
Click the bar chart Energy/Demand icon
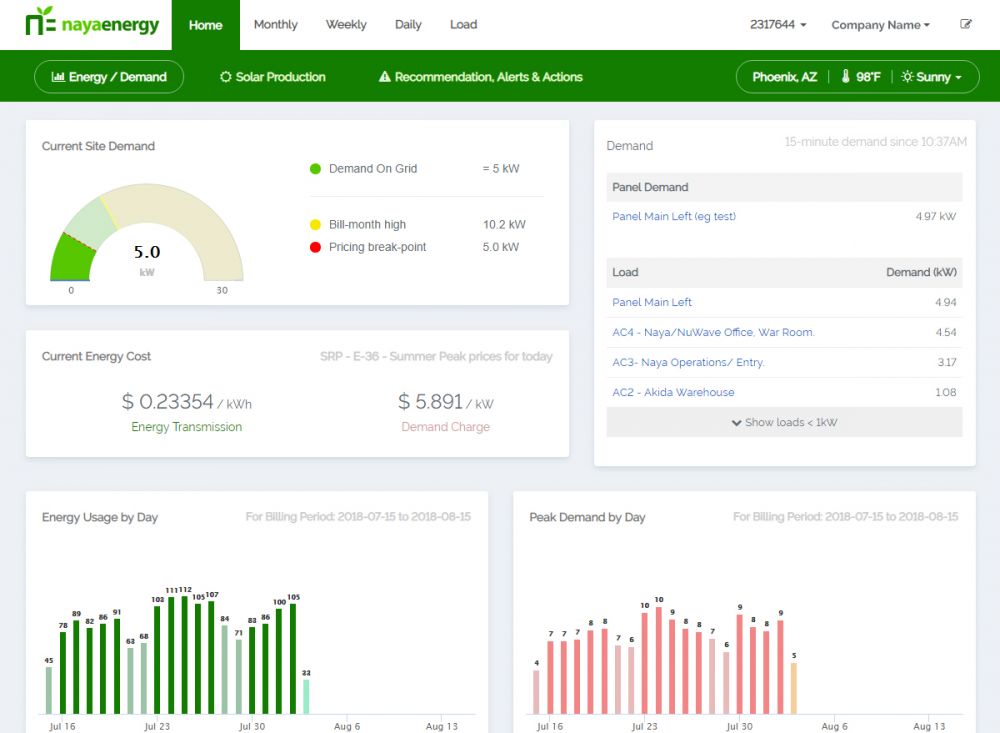[x=58, y=77]
